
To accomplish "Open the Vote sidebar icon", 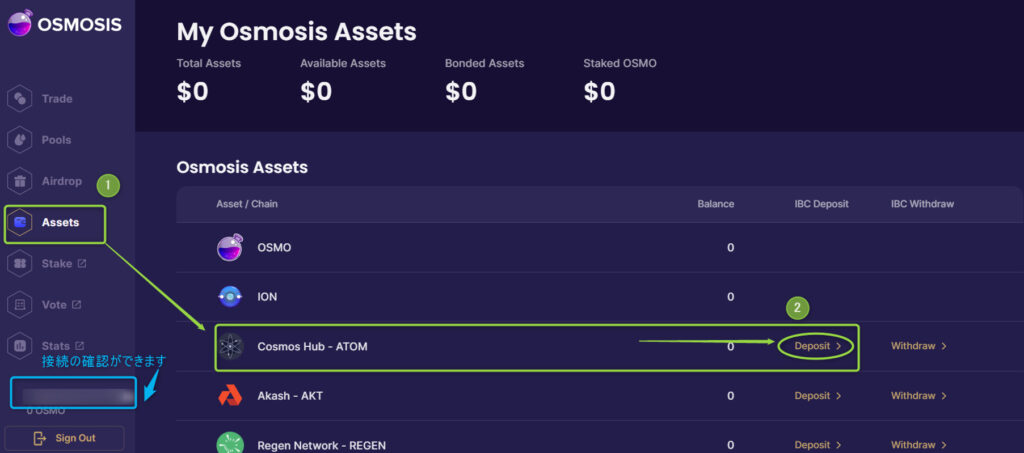I will (x=20, y=305).
